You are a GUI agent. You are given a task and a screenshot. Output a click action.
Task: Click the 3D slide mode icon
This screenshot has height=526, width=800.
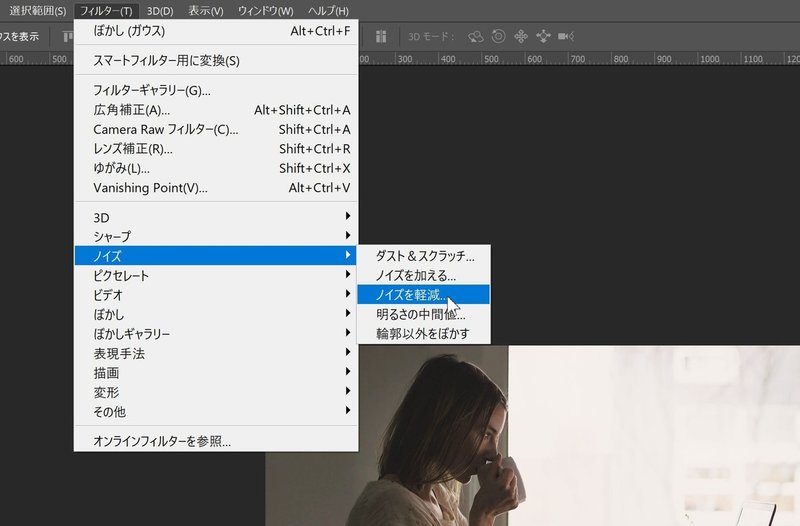tap(543, 36)
